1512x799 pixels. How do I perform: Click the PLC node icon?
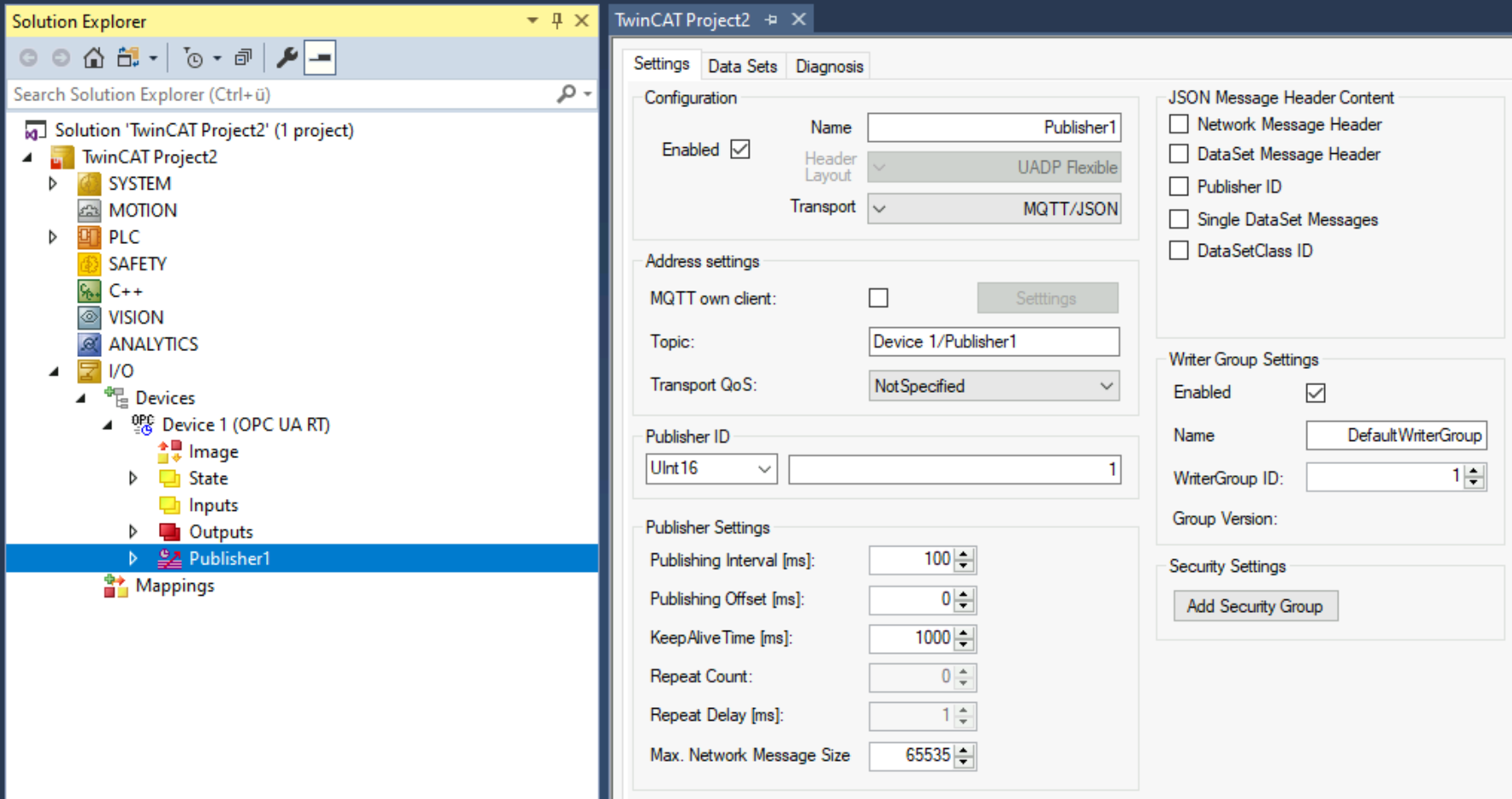tap(89, 237)
